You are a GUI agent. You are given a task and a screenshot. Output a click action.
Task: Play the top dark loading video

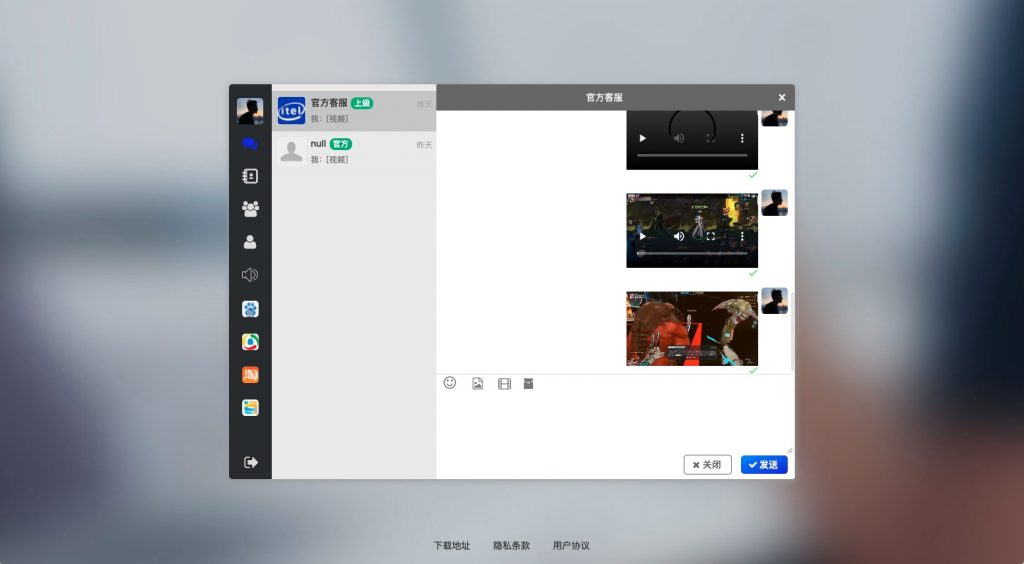643,138
